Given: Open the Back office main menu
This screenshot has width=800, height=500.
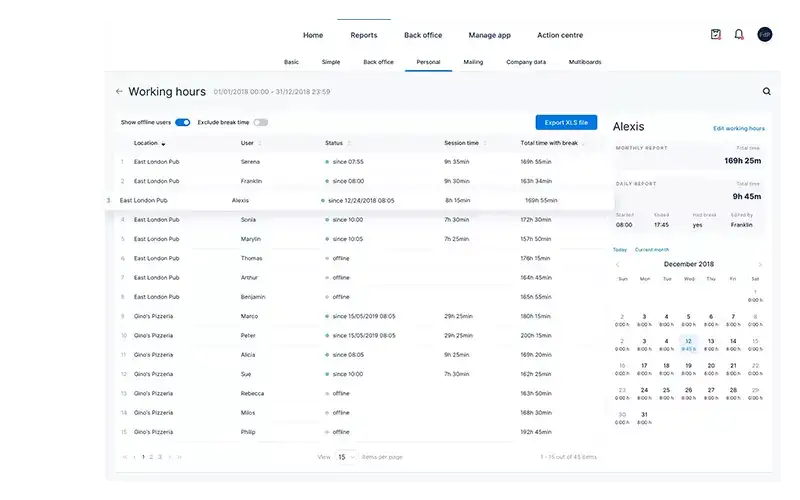Looking at the screenshot, I should tap(423, 35).
